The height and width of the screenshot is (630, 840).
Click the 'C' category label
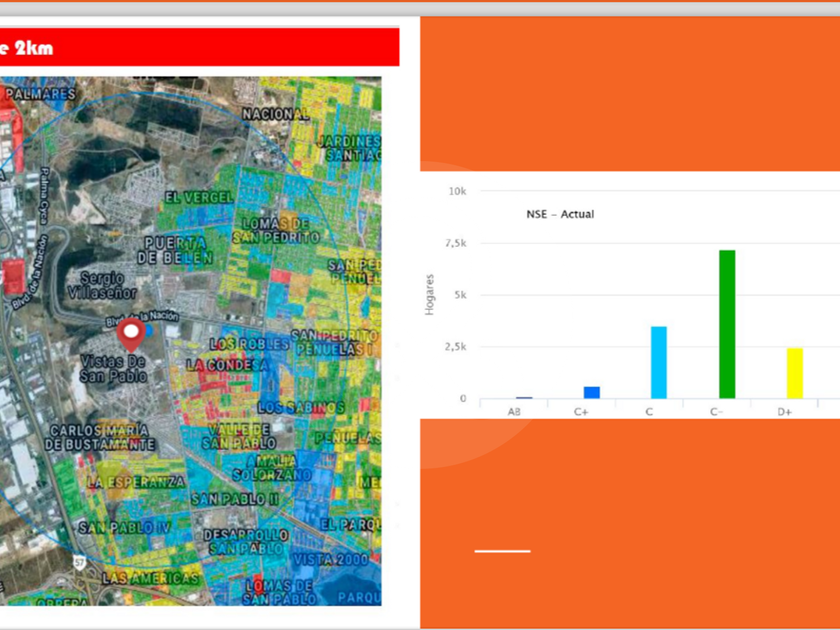point(649,412)
